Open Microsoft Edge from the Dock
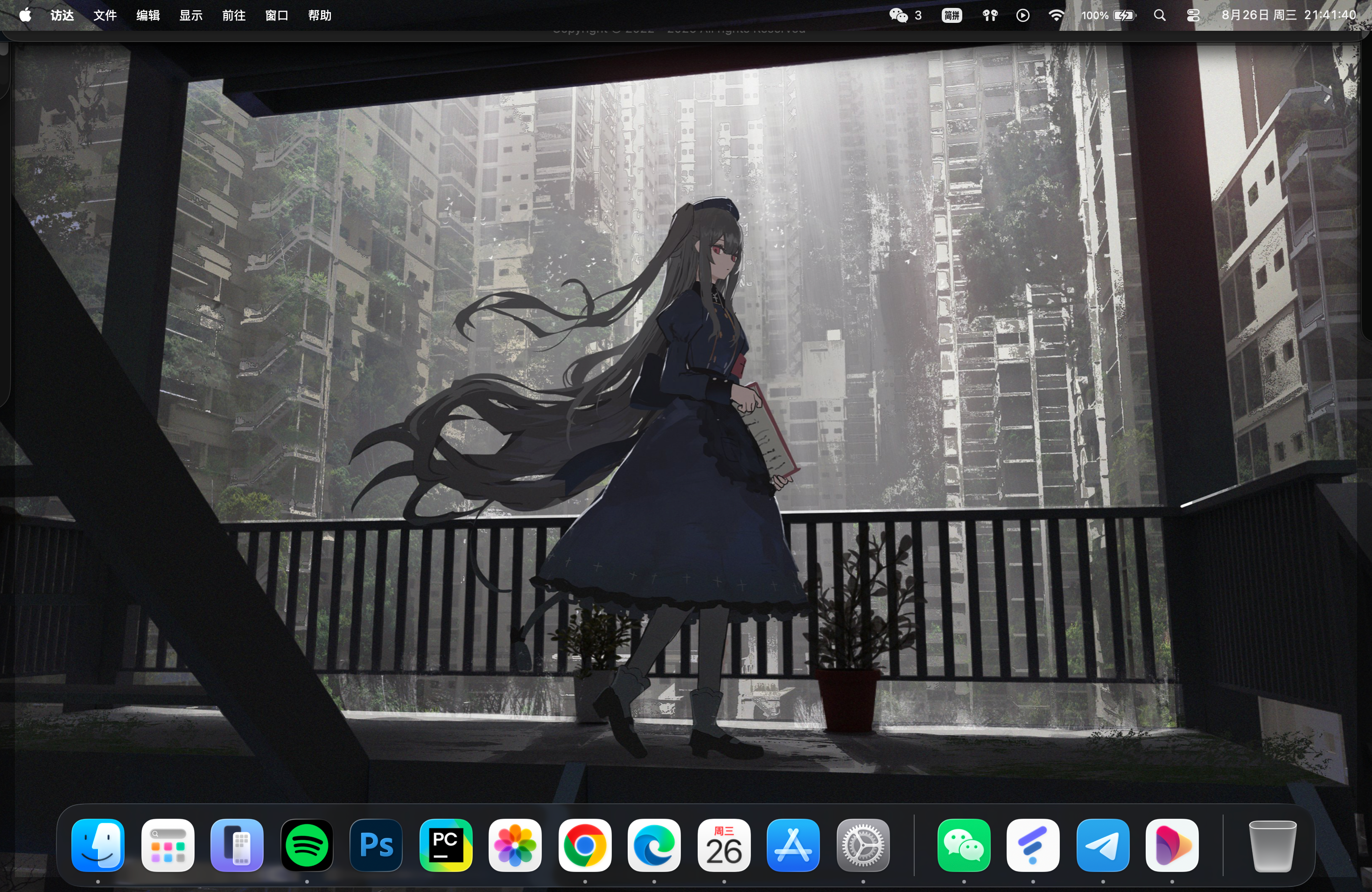The image size is (1372, 892). 654,845
